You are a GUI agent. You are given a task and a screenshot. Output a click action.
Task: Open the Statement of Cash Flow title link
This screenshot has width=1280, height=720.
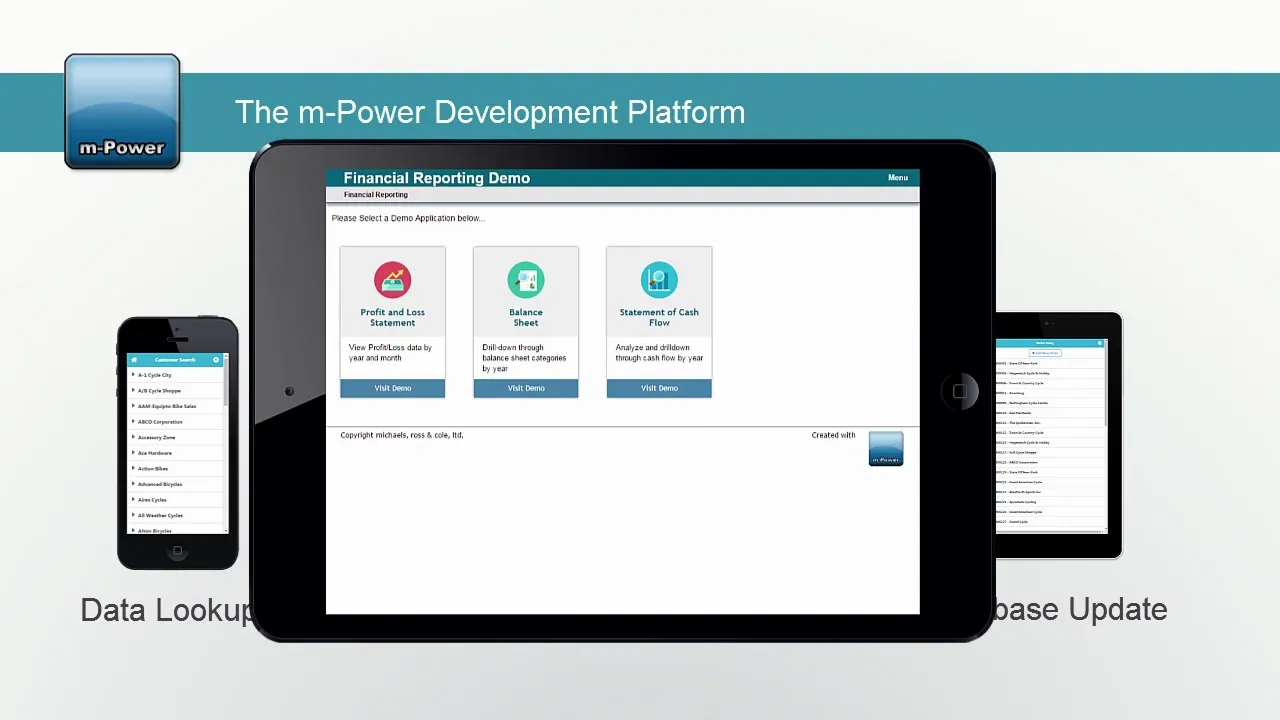tap(659, 317)
